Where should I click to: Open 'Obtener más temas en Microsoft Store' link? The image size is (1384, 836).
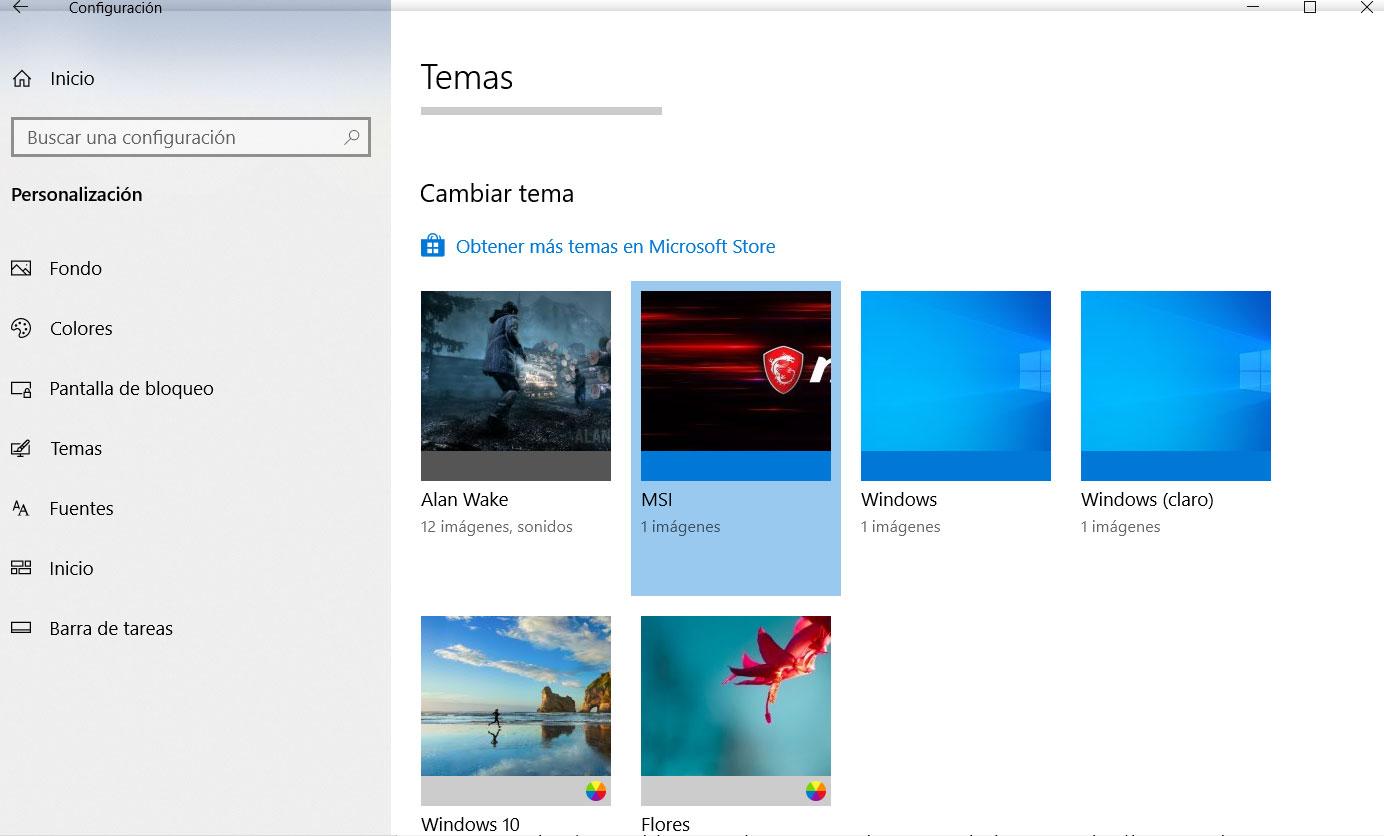click(x=615, y=246)
